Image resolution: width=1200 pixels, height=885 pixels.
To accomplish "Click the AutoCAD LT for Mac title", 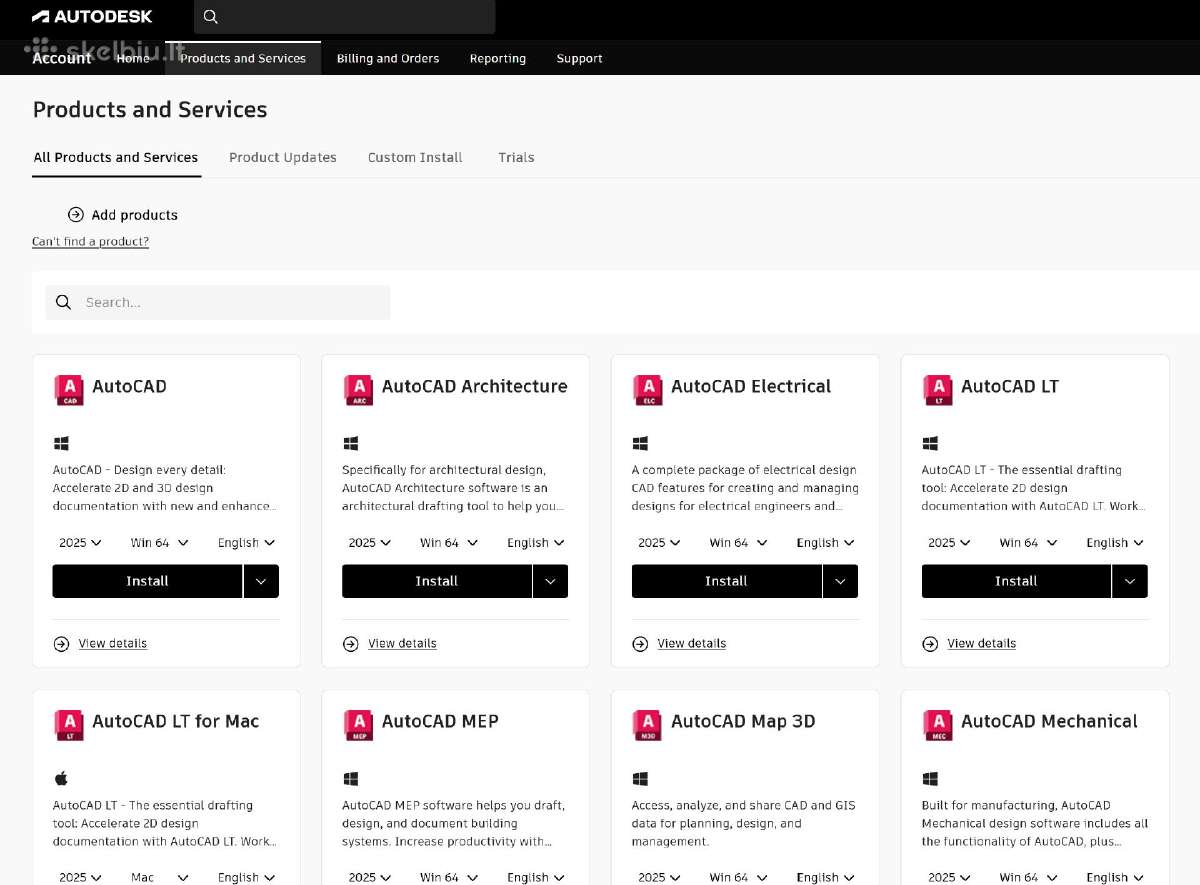I will pos(176,721).
